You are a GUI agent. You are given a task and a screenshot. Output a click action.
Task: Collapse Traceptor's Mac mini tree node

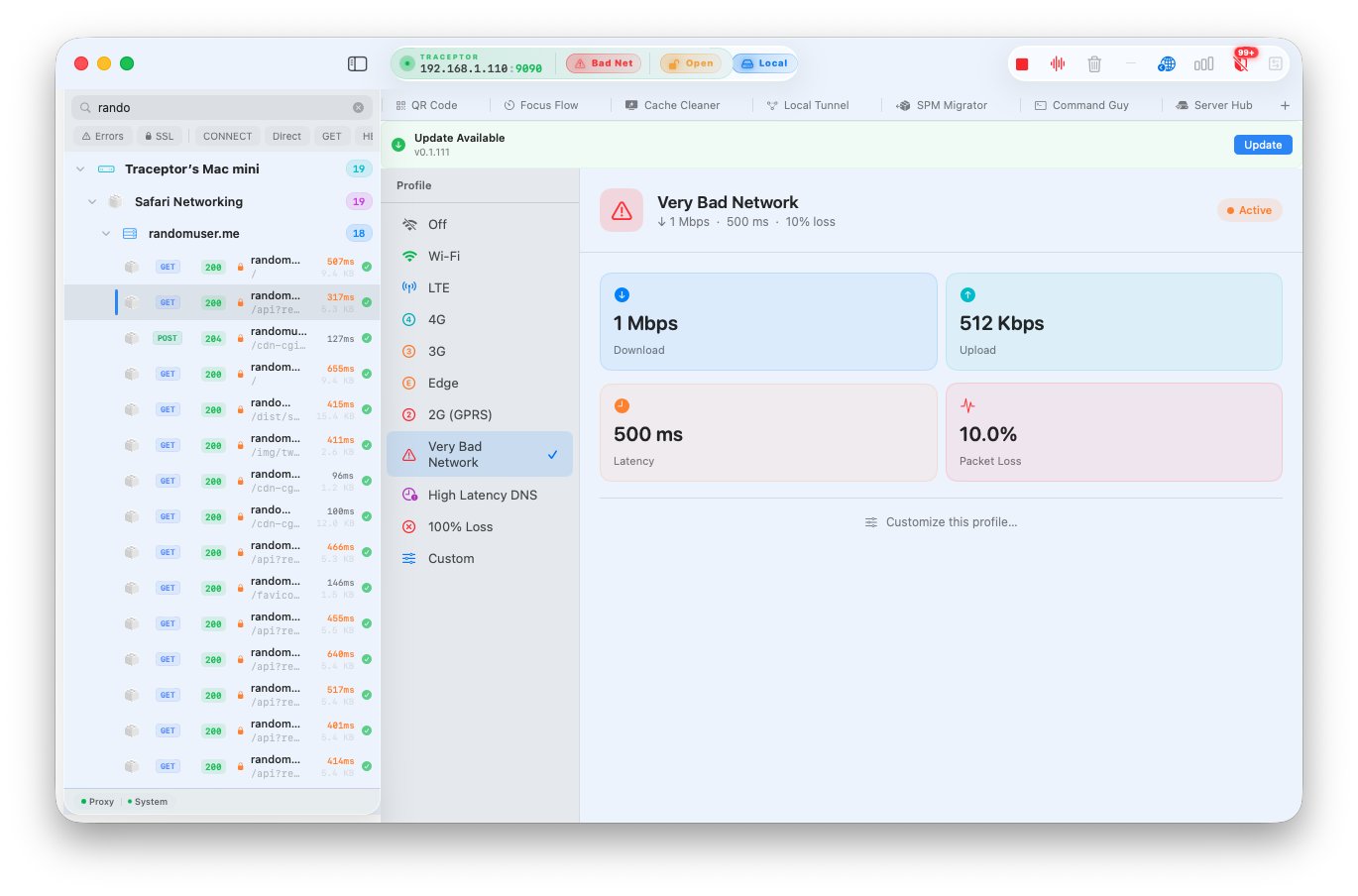[80, 169]
